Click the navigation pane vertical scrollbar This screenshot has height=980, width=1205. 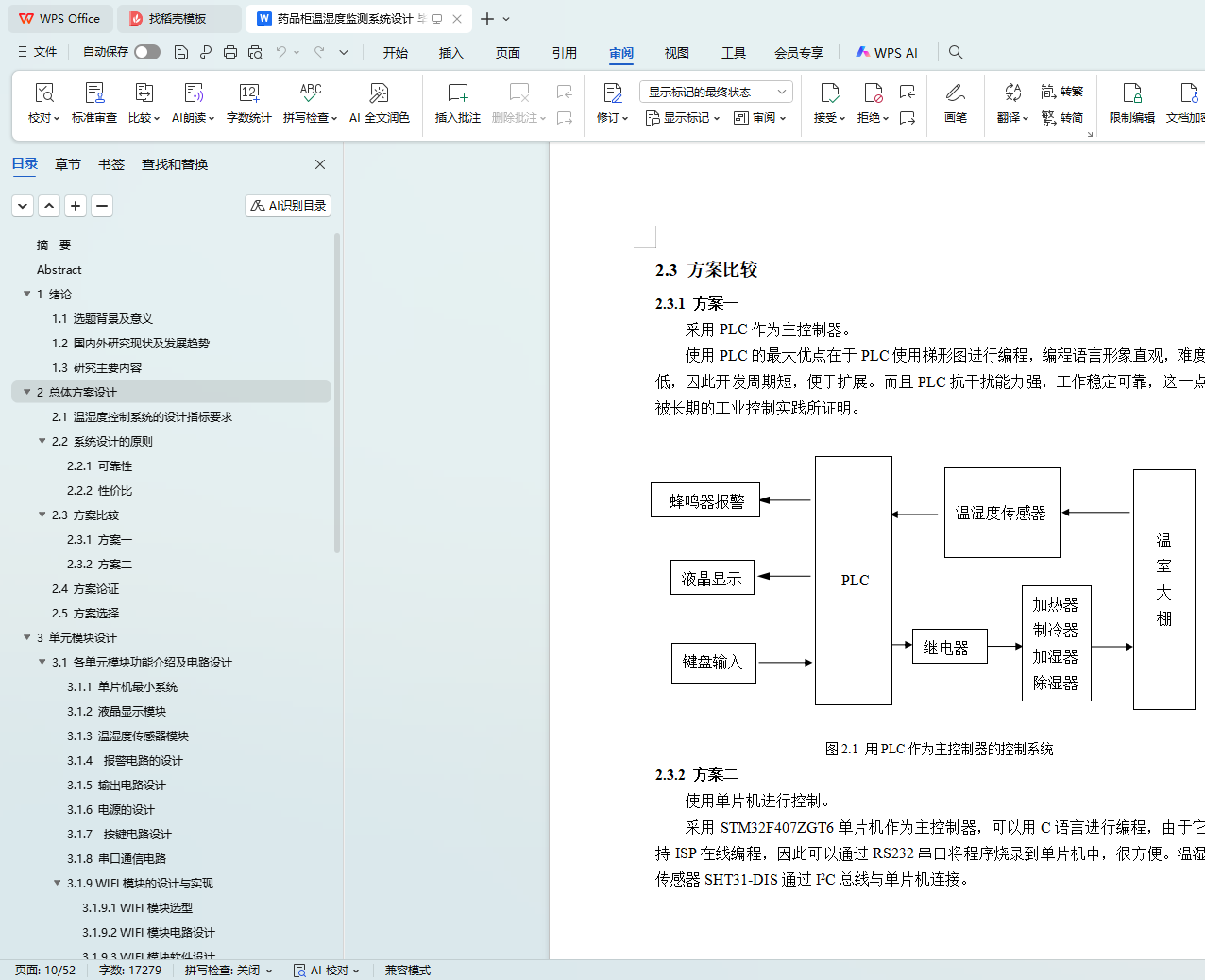pos(337,397)
